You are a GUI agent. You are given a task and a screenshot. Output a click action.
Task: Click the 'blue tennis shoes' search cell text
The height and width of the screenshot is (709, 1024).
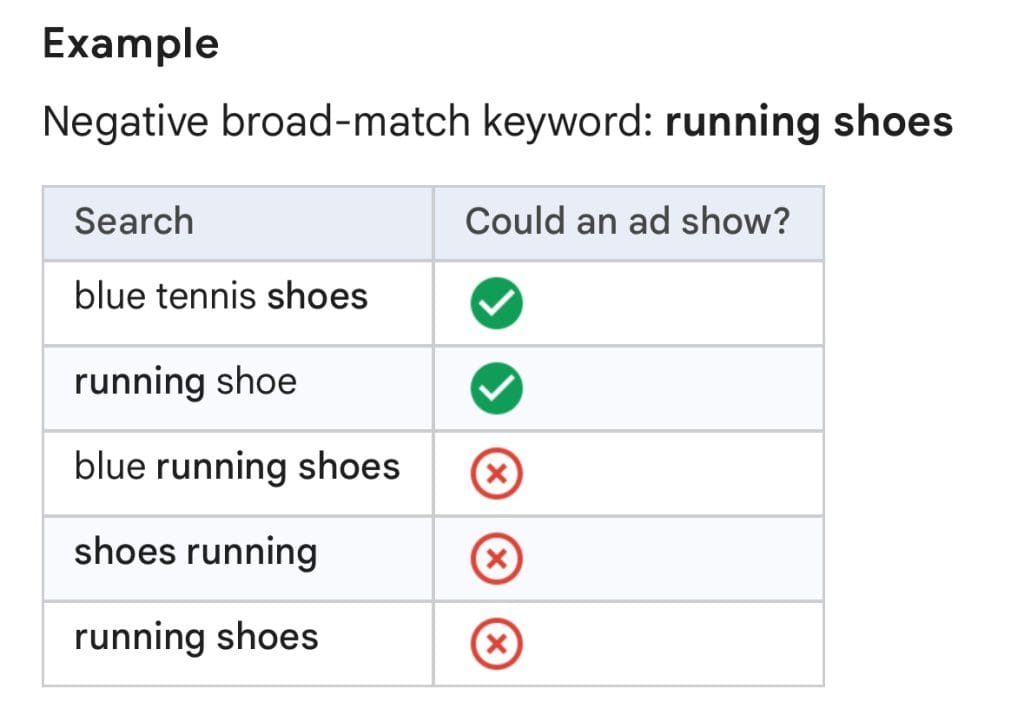[x=221, y=296]
